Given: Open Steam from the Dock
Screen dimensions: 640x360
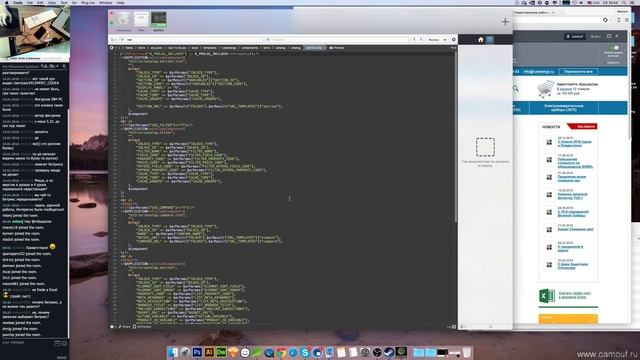Looking at the screenshot, I should click(x=389, y=352).
